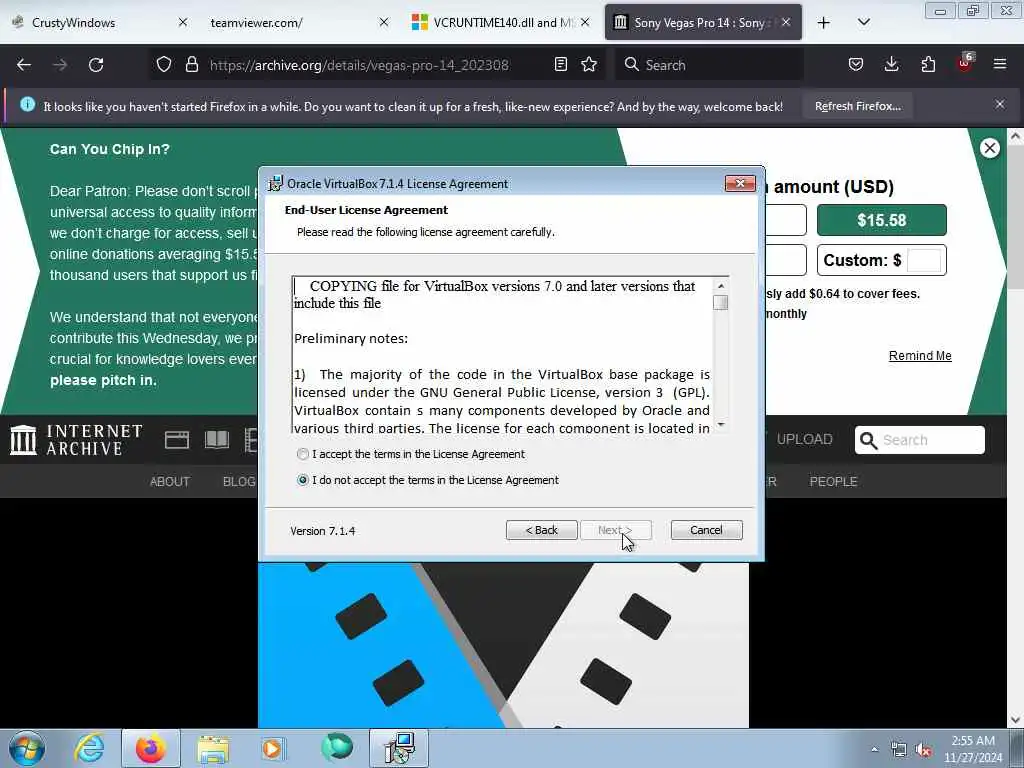Click license text scrollbar down arrow

point(721,424)
